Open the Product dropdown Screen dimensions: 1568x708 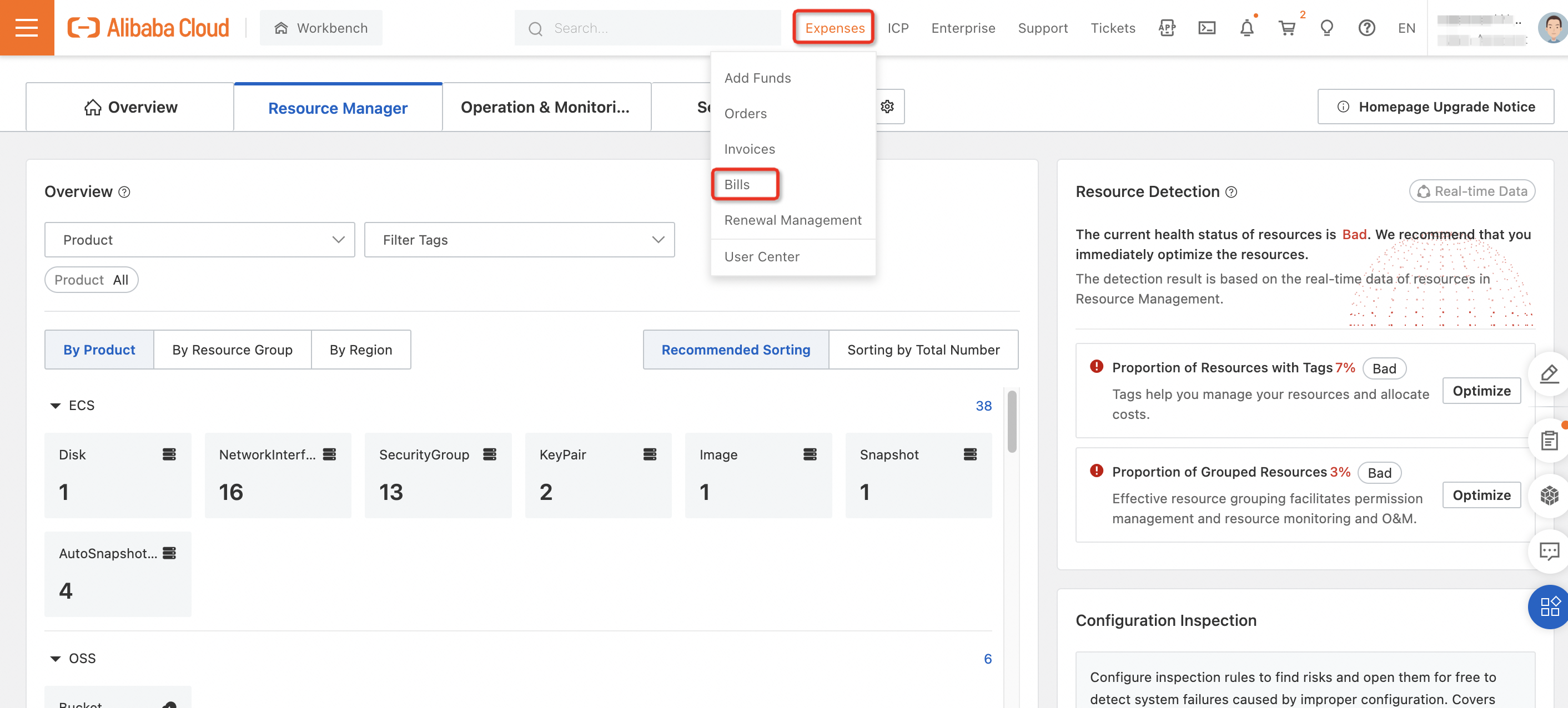[200, 240]
